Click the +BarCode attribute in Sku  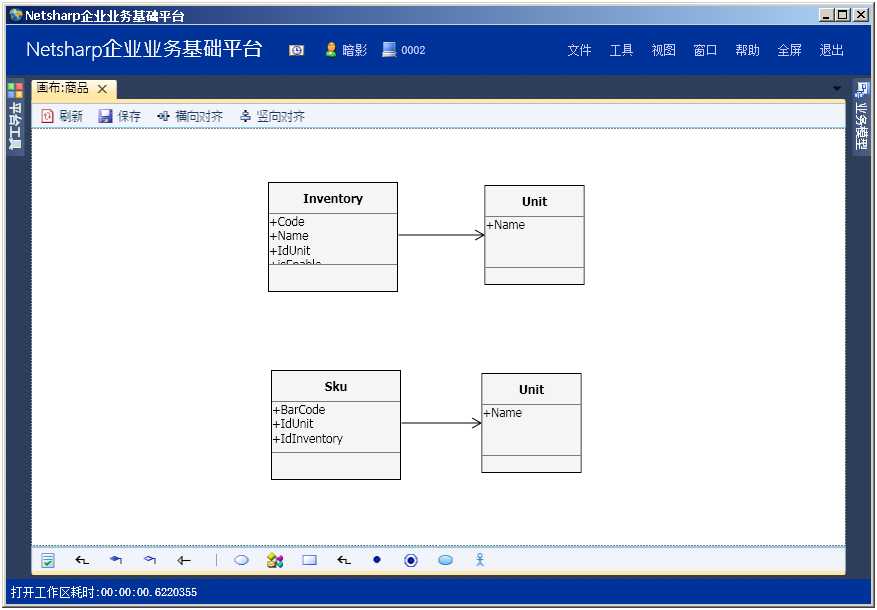point(299,409)
